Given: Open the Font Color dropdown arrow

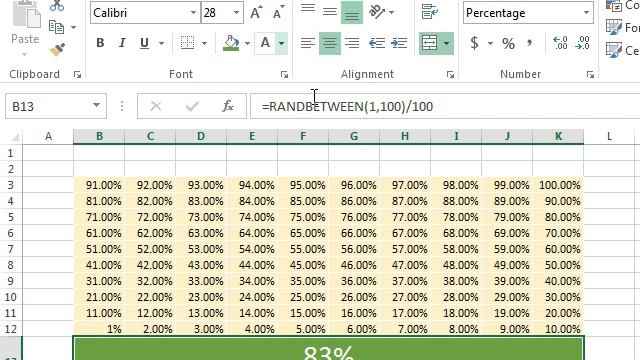Looking at the screenshot, I should pos(282,43).
